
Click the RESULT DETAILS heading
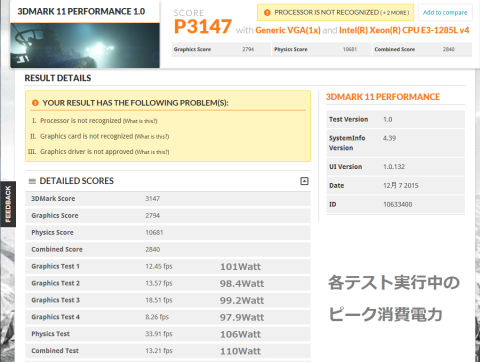coord(58,78)
